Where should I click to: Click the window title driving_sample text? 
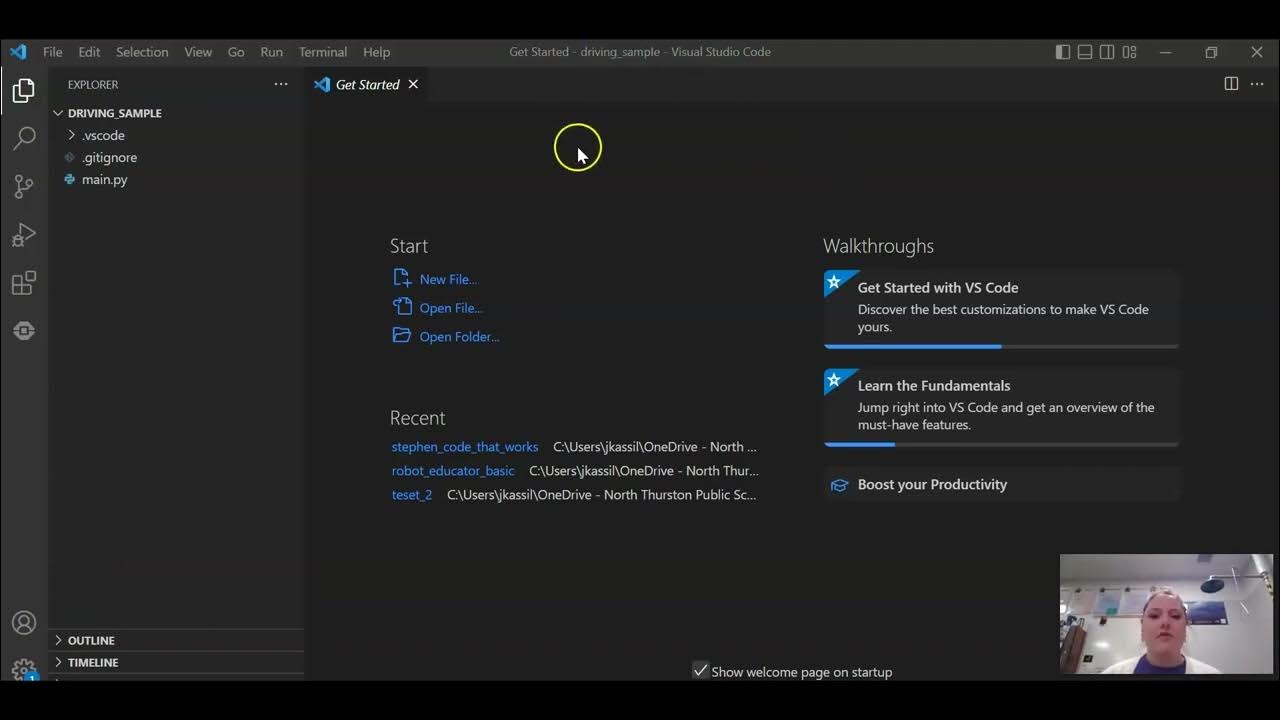pos(620,52)
